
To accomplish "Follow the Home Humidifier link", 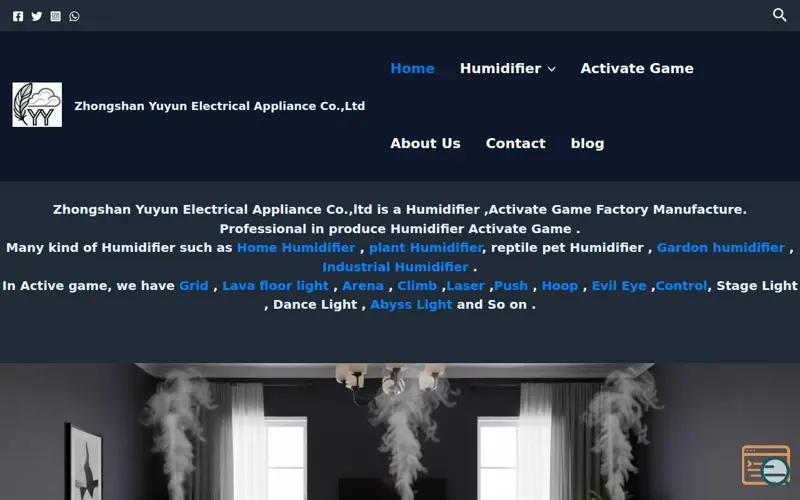I will (x=296, y=247).
